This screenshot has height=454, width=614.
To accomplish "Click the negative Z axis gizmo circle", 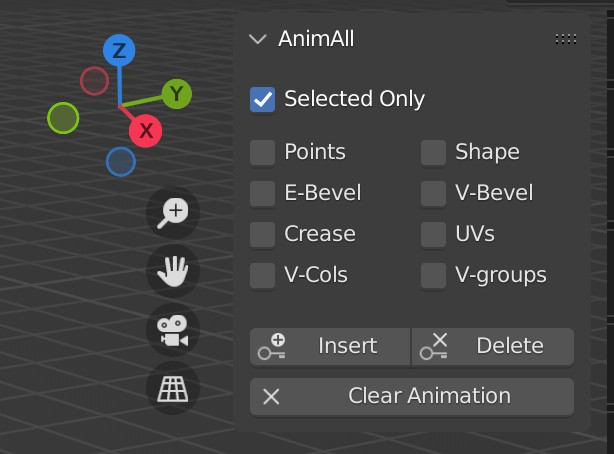I will point(121,161).
